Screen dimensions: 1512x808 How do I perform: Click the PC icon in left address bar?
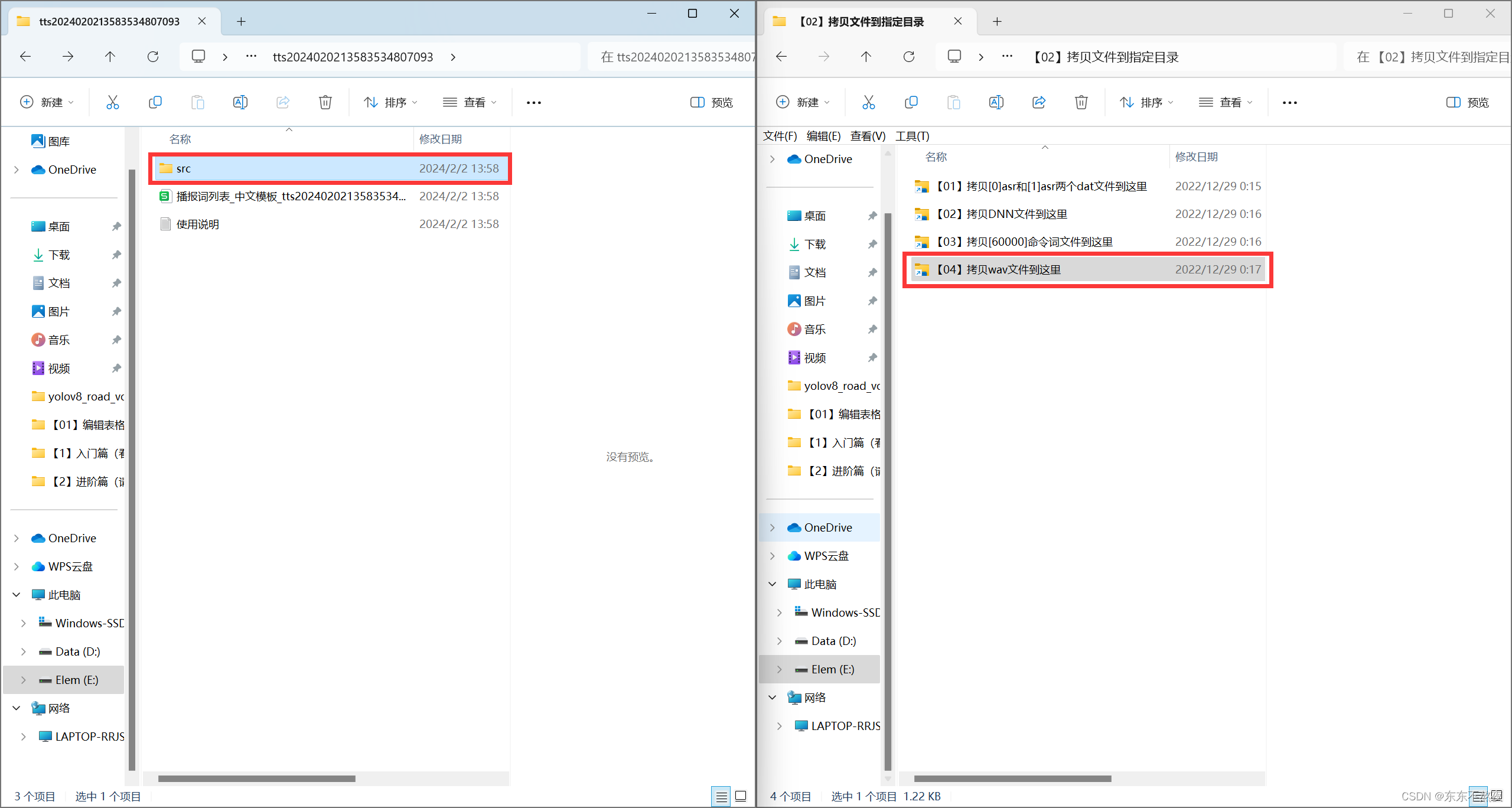click(x=198, y=57)
